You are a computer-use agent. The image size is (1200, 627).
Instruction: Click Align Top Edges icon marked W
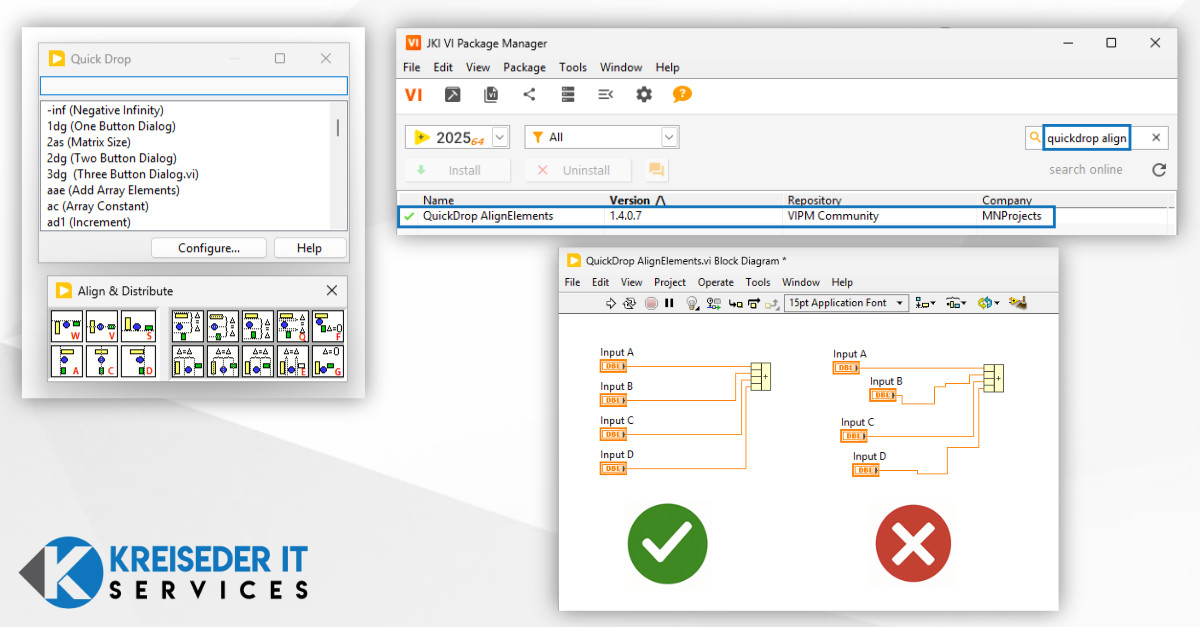click(68, 326)
